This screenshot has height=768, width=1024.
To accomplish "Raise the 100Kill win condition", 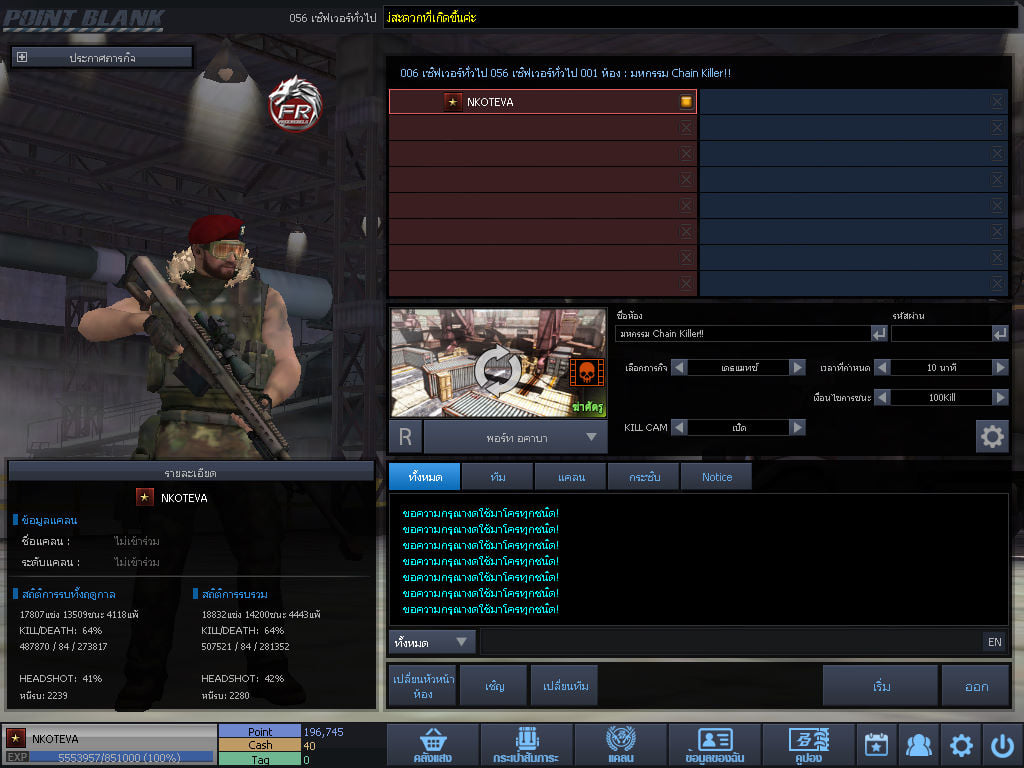I will [1000, 397].
